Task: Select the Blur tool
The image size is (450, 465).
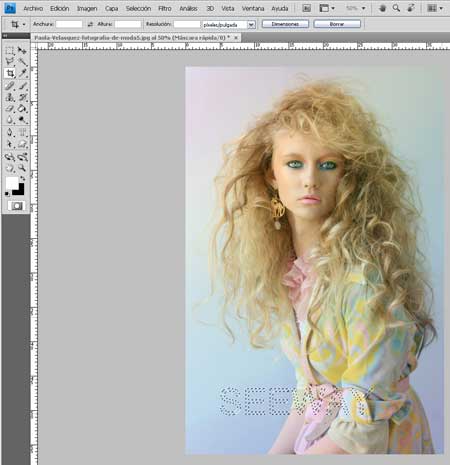Action: pyautogui.click(x=10, y=120)
